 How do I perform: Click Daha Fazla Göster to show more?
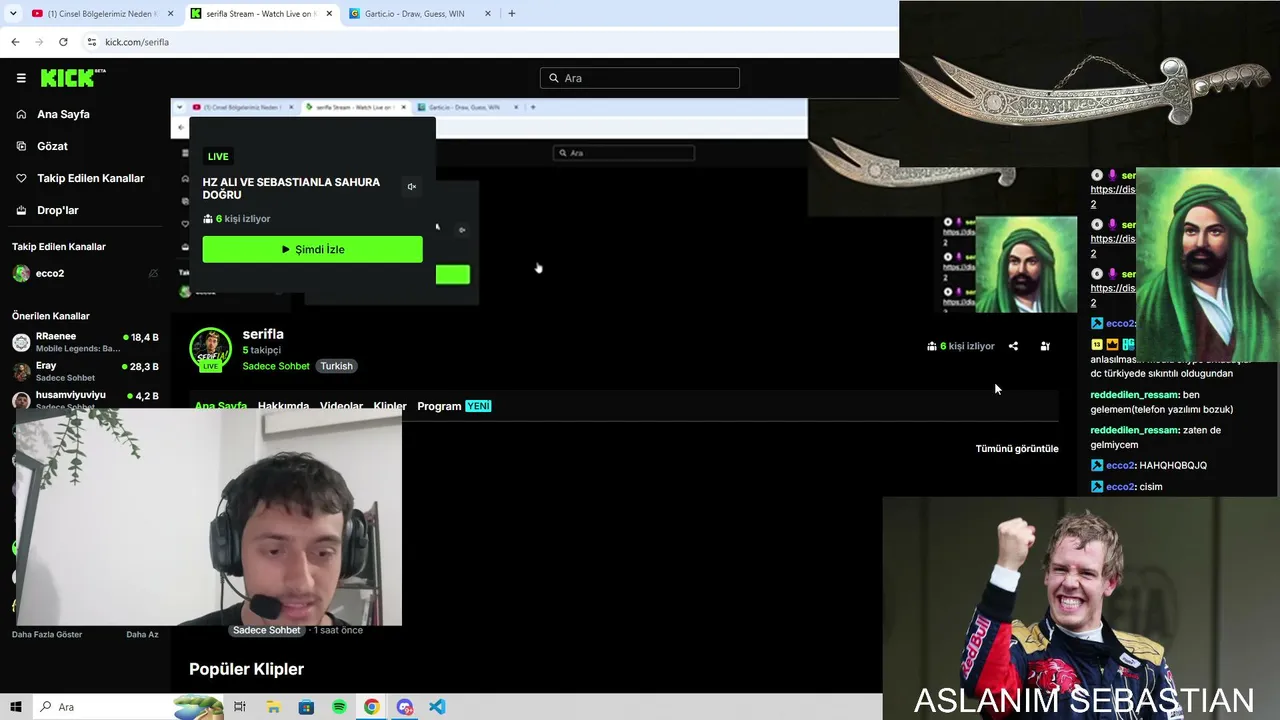tap(47, 634)
